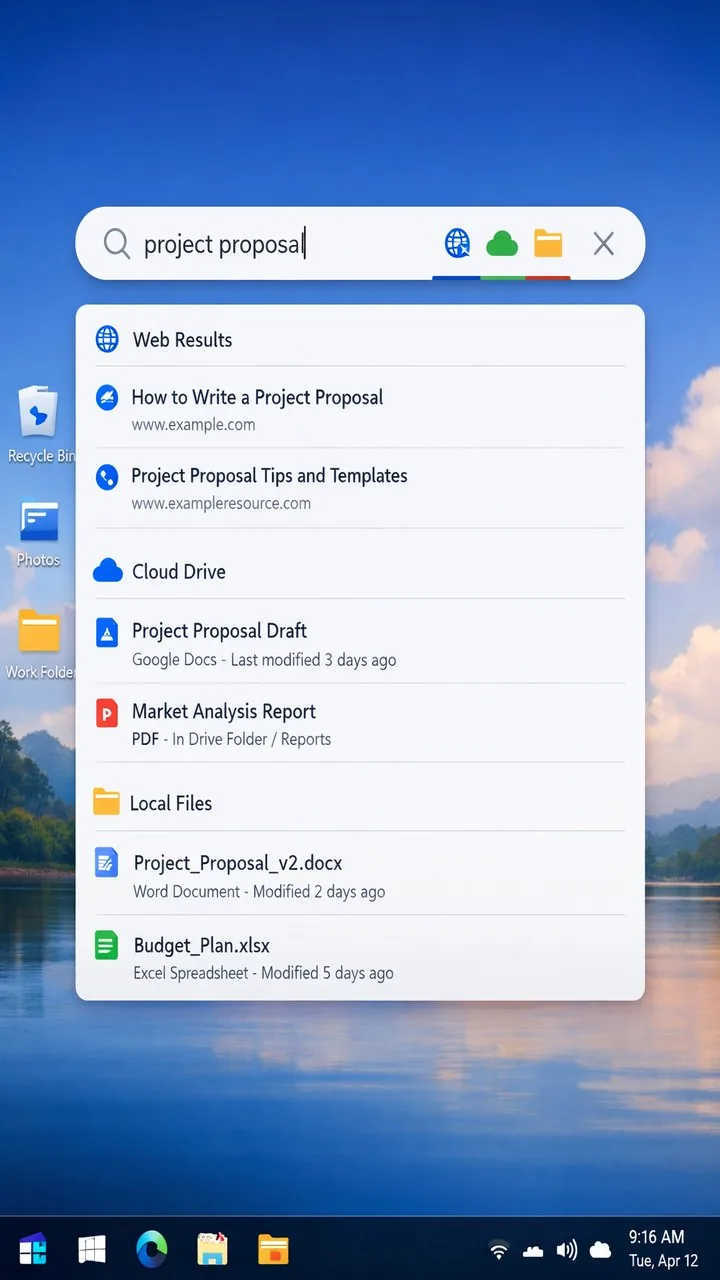The image size is (720, 1280).
Task: Click inside the search text field
Action: 280,244
